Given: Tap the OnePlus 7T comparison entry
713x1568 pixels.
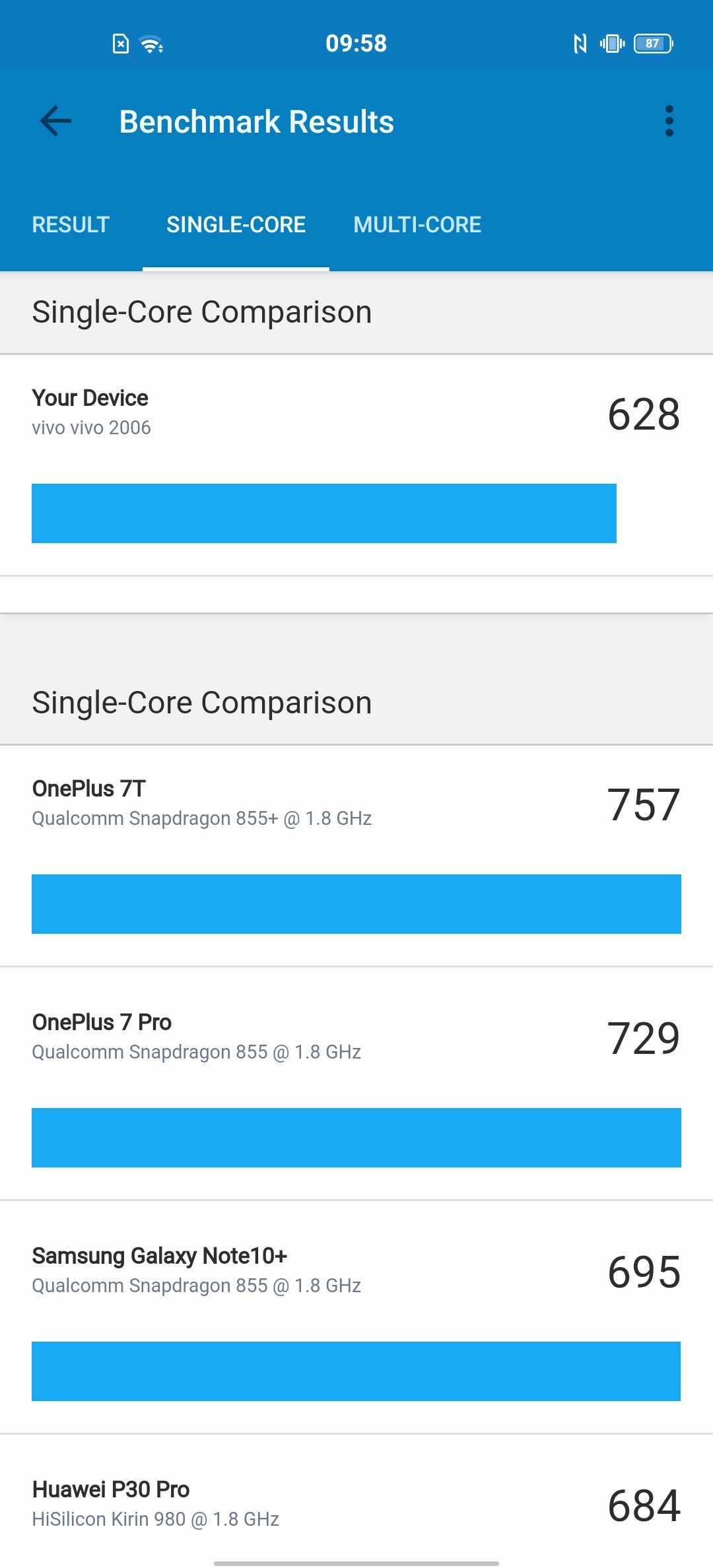Looking at the screenshot, I should pos(356,856).
